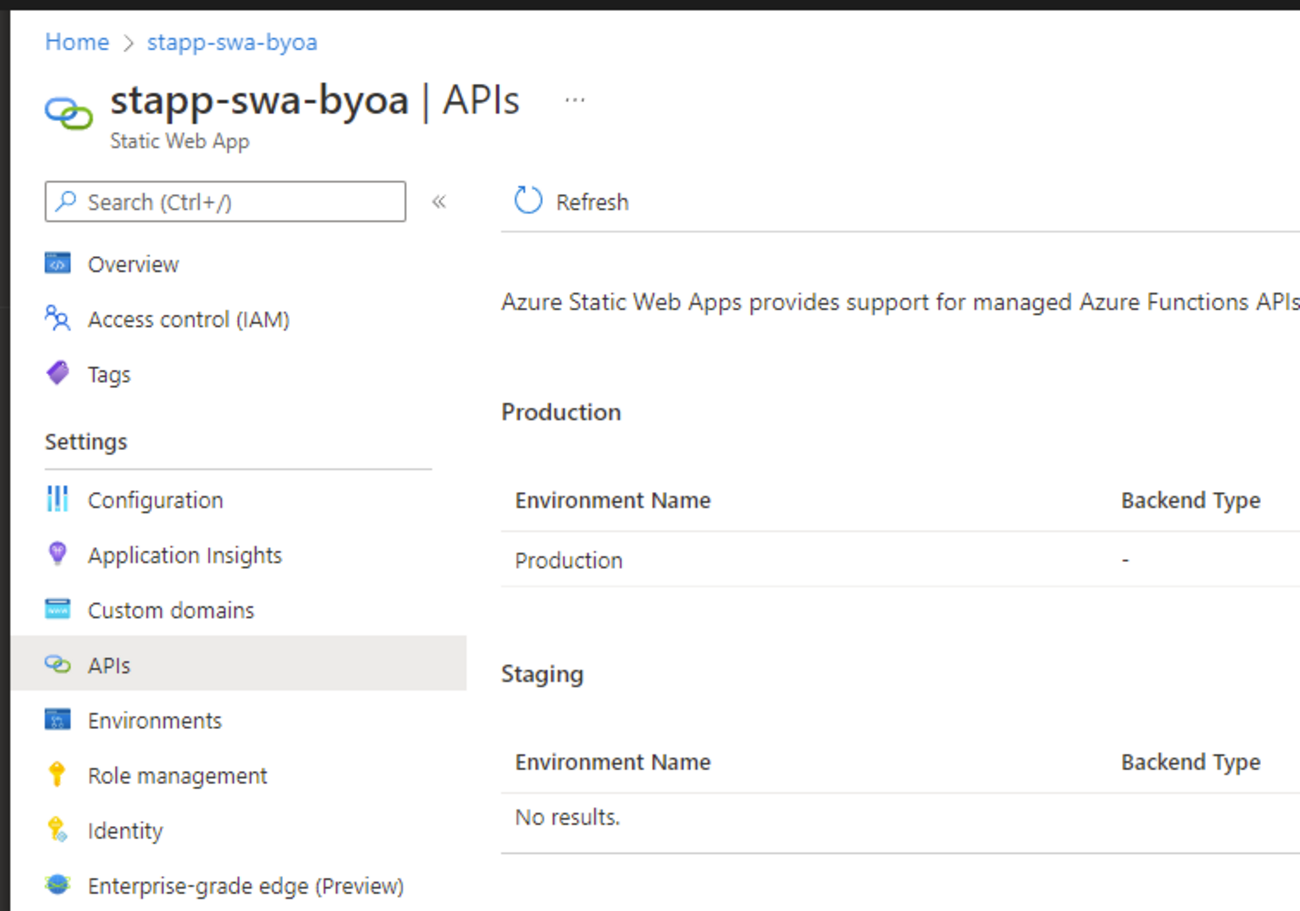
Task: Select the Production environment row
Action: coord(569,560)
